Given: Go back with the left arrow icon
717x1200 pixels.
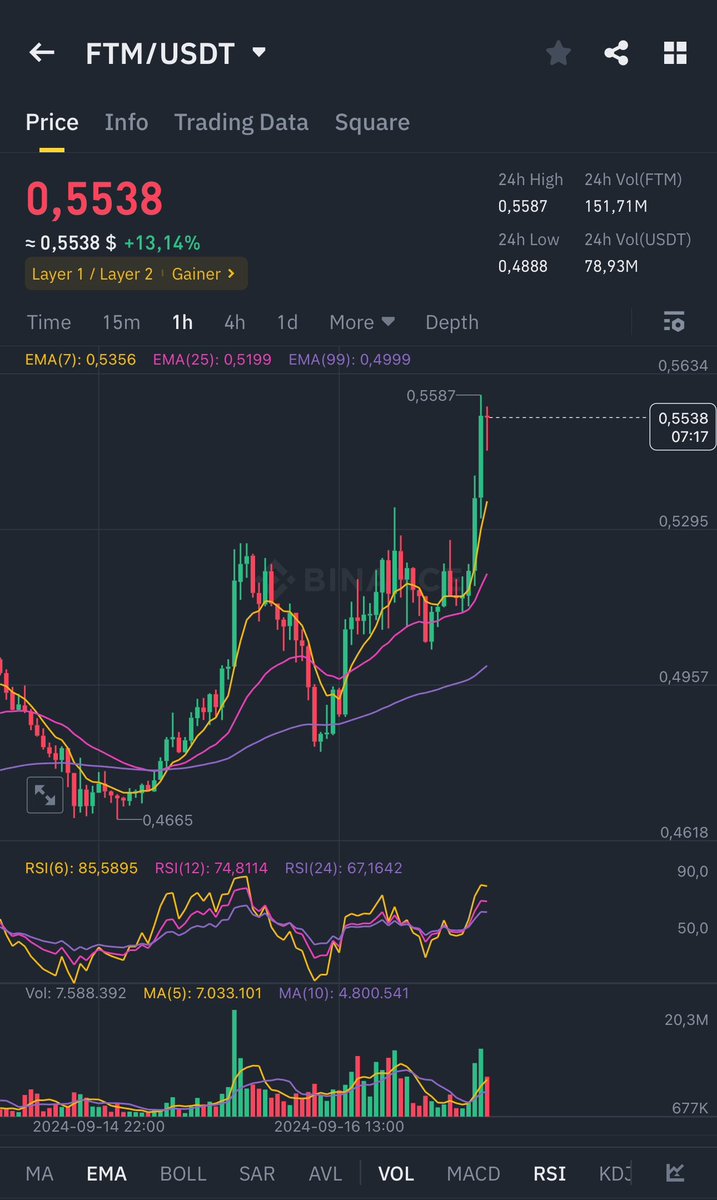Looking at the screenshot, I should pyautogui.click(x=41, y=53).
